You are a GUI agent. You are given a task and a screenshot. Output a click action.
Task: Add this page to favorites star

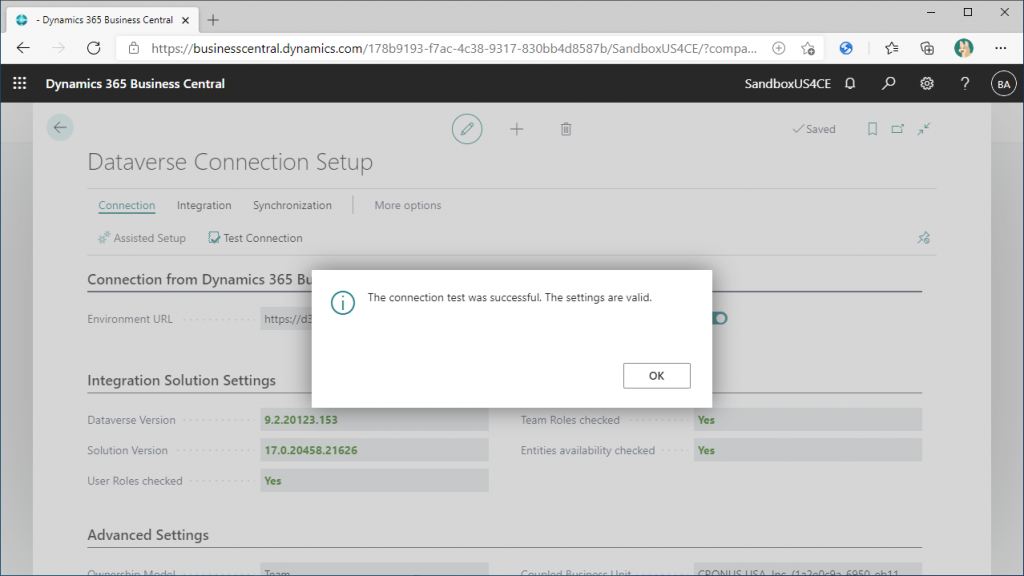click(x=808, y=48)
